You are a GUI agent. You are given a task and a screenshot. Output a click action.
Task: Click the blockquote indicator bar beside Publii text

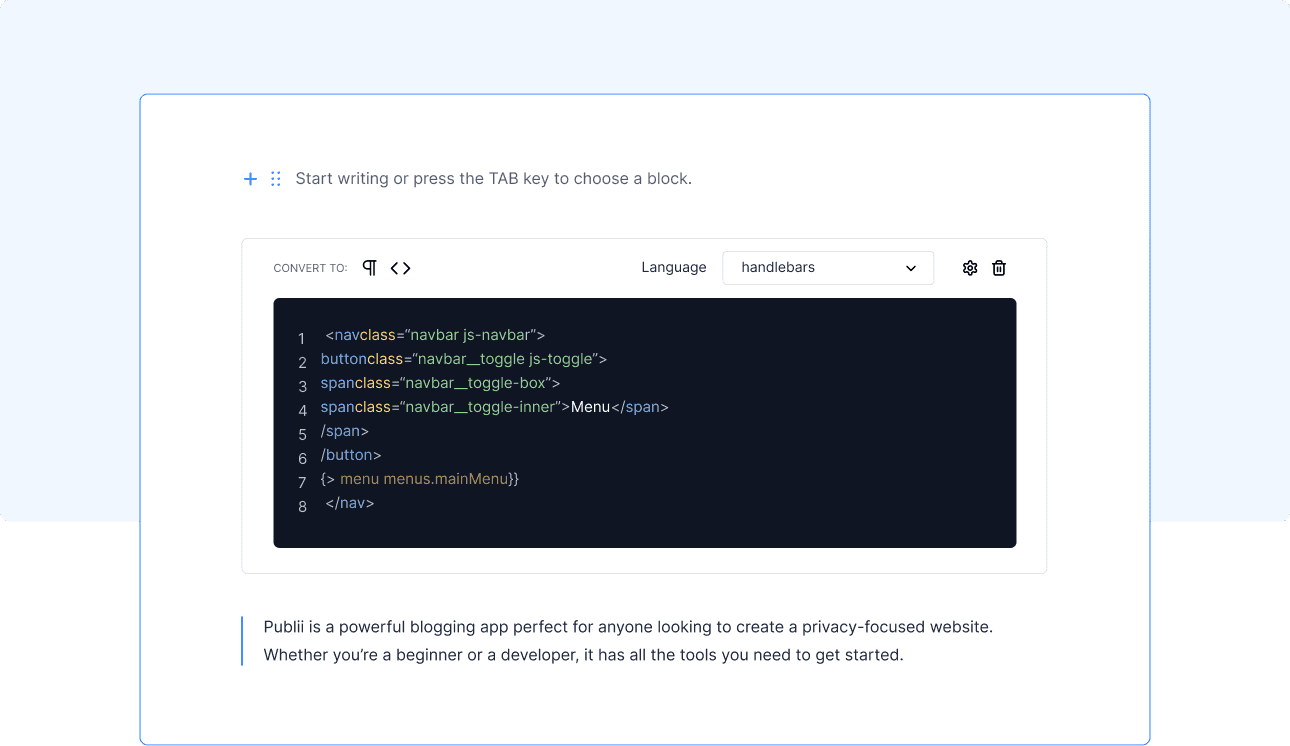tap(241, 640)
